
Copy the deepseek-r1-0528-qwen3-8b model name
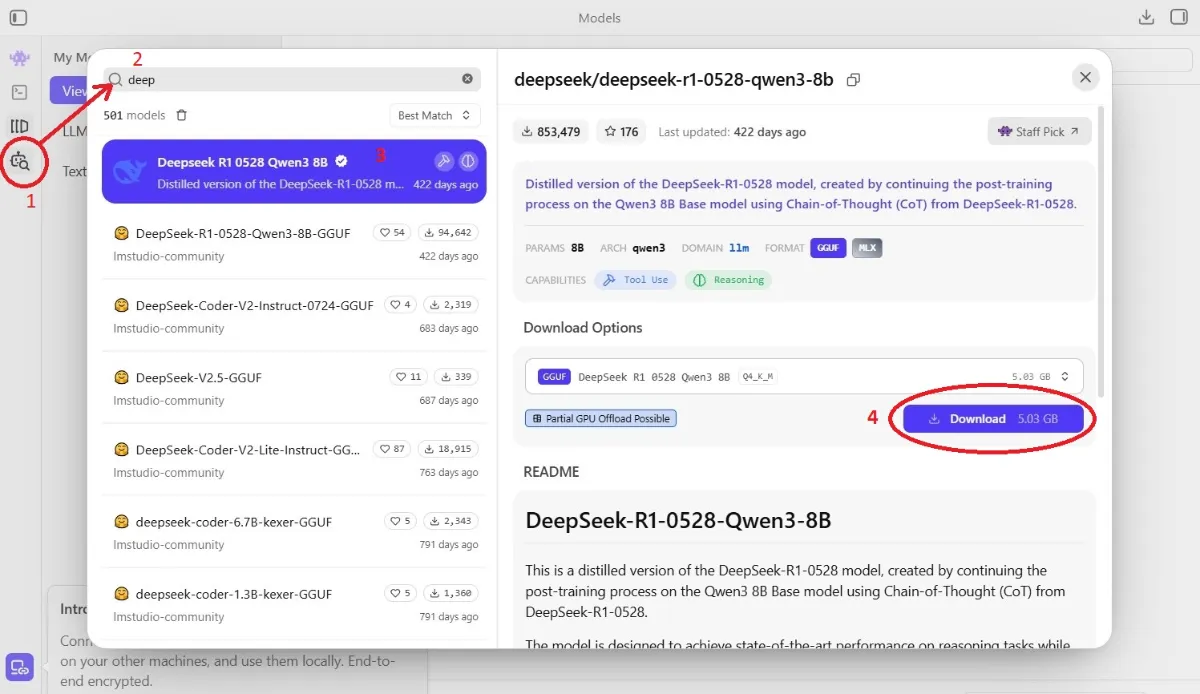click(x=853, y=79)
